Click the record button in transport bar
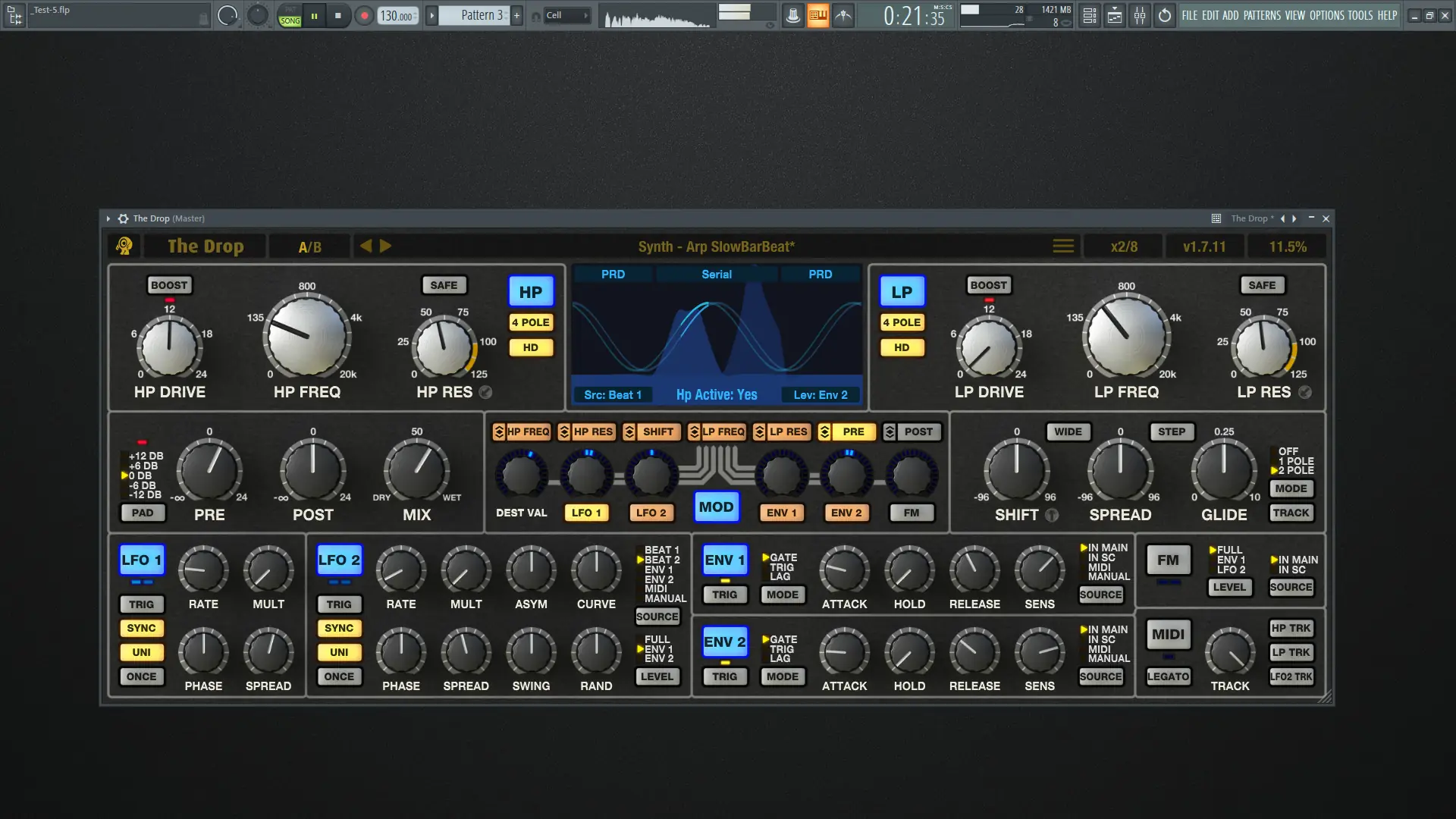Viewport: 1456px width, 819px height. click(x=364, y=15)
